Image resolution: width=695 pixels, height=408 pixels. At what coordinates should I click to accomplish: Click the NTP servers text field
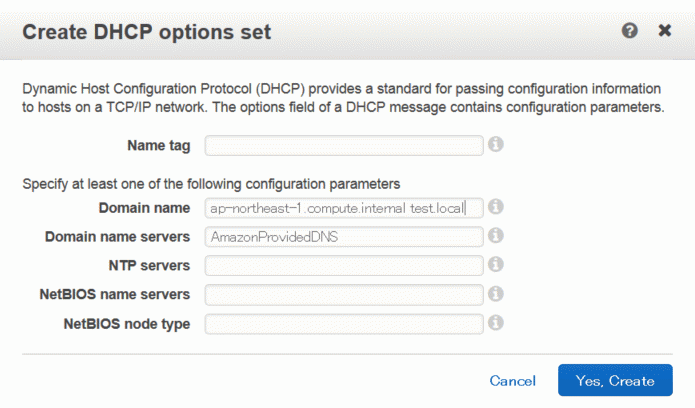[344, 266]
